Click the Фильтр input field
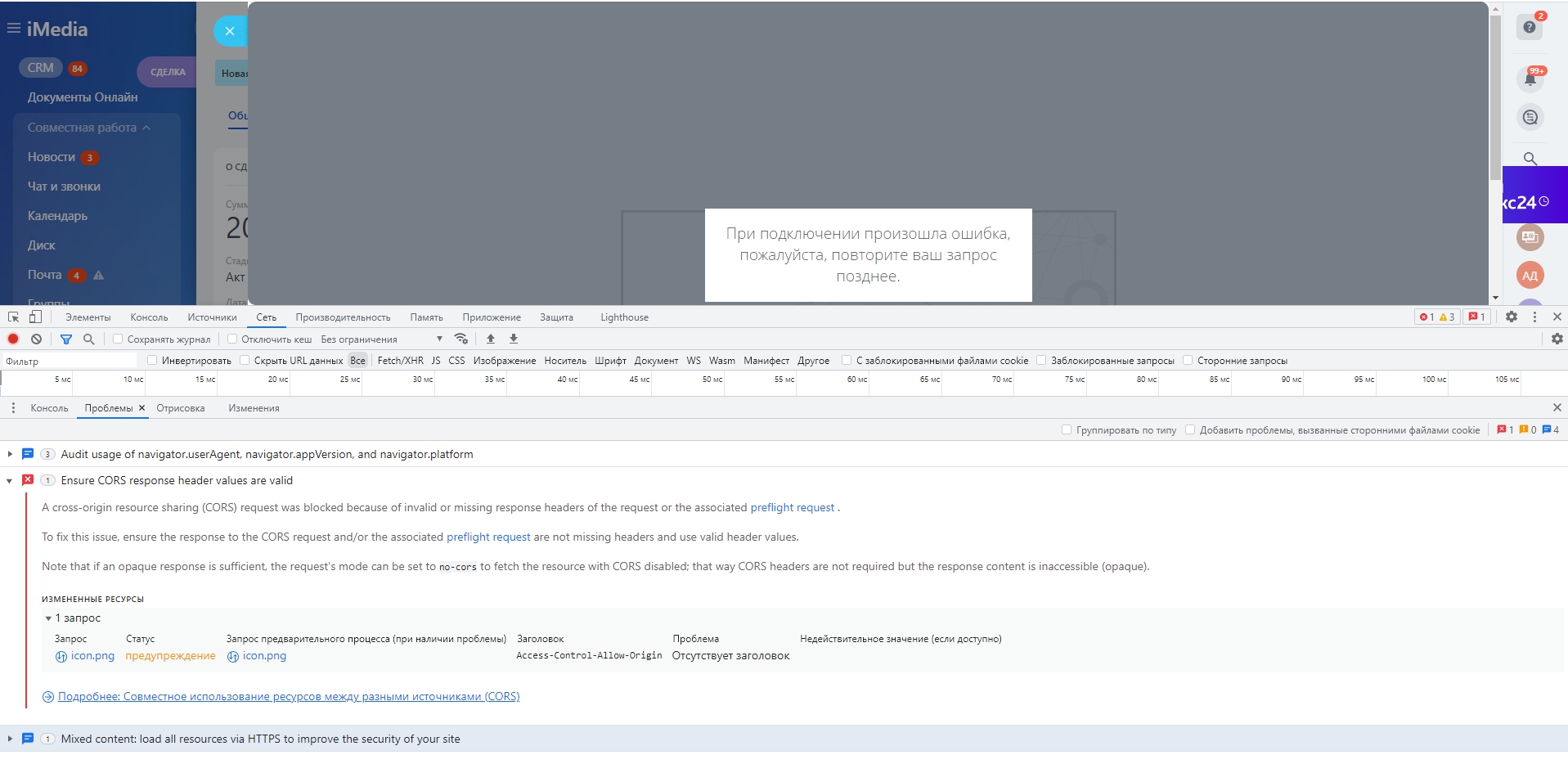This screenshot has height=782, width=1568. coord(70,361)
